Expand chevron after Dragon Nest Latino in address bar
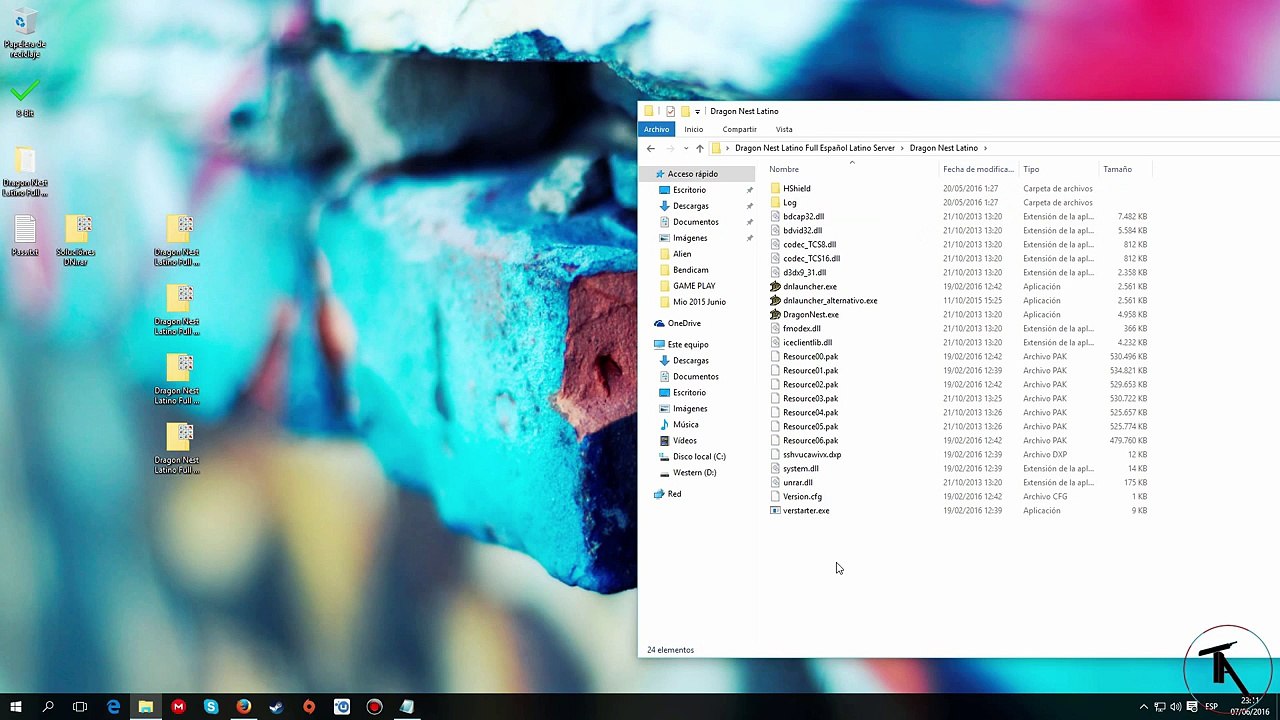 pyautogui.click(x=985, y=148)
